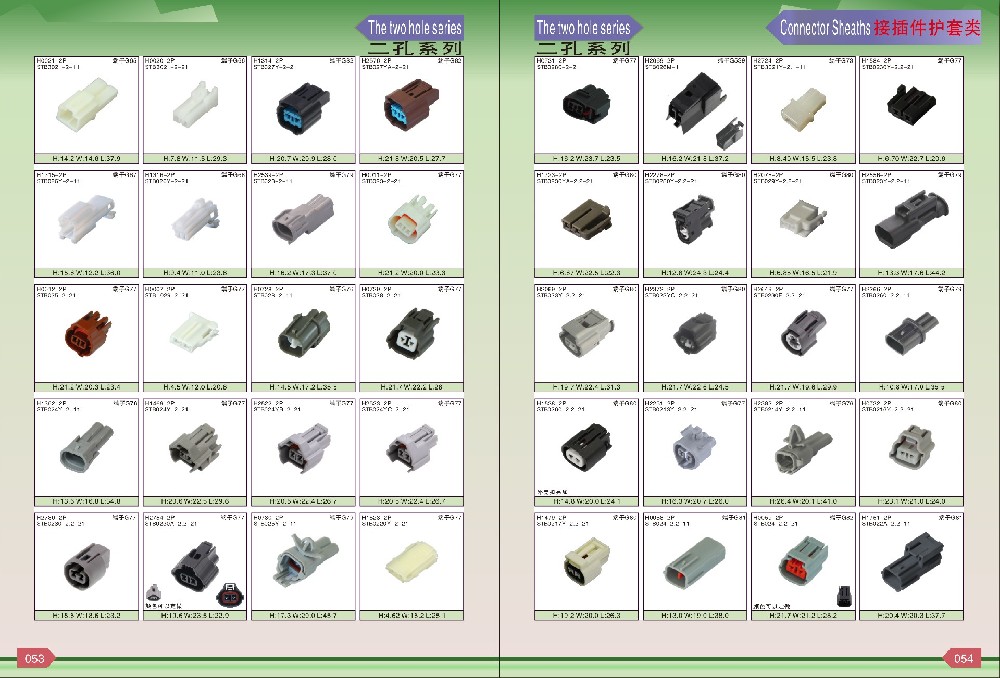Click the dimensions label H:17.3 W:20.0 L:48.7
Image resolution: width=1000 pixels, height=678 pixels.
[x=303, y=615]
